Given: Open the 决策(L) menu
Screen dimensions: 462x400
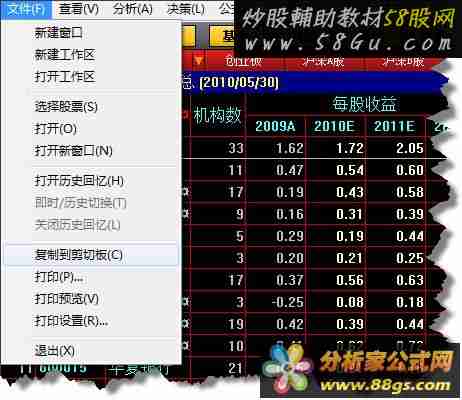Looking at the screenshot, I should [x=186, y=9].
